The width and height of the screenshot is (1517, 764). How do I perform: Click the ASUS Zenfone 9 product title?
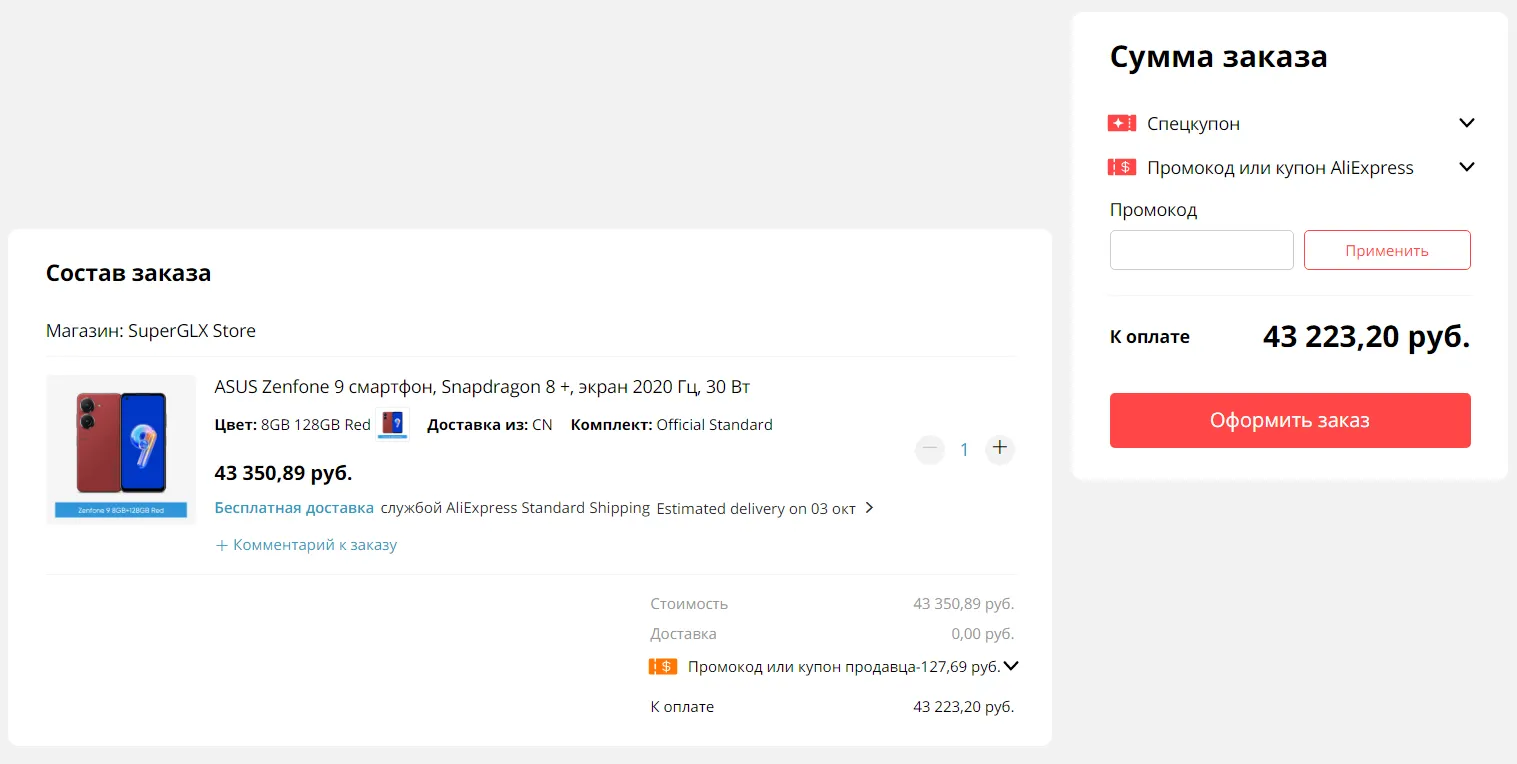482,387
